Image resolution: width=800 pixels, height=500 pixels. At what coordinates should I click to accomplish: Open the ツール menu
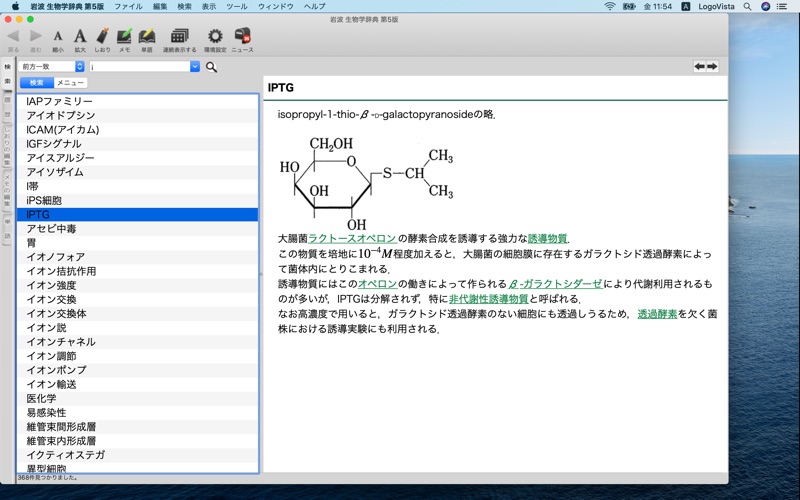tap(237, 6)
